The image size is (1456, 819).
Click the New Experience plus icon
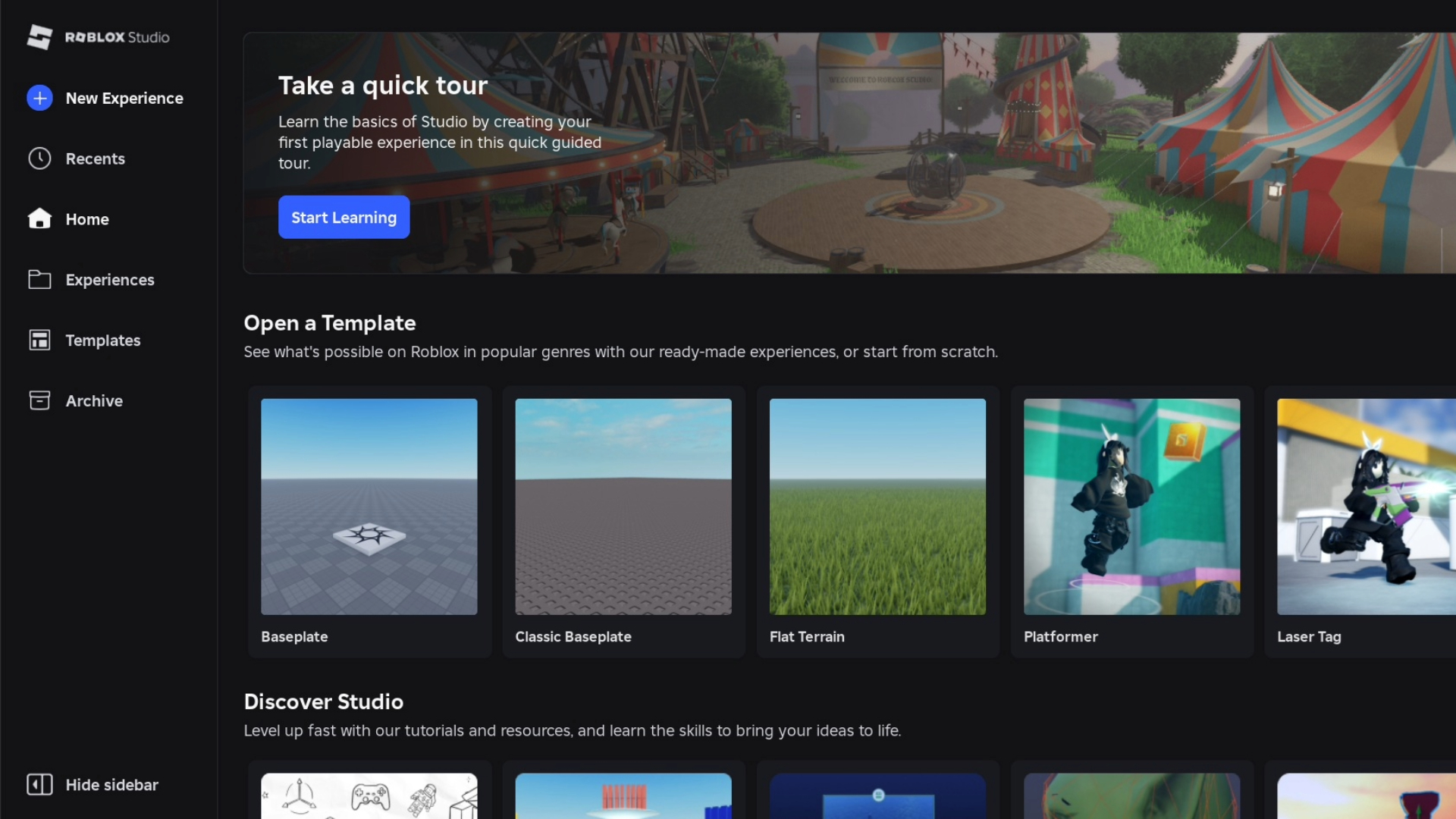pyautogui.click(x=39, y=98)
